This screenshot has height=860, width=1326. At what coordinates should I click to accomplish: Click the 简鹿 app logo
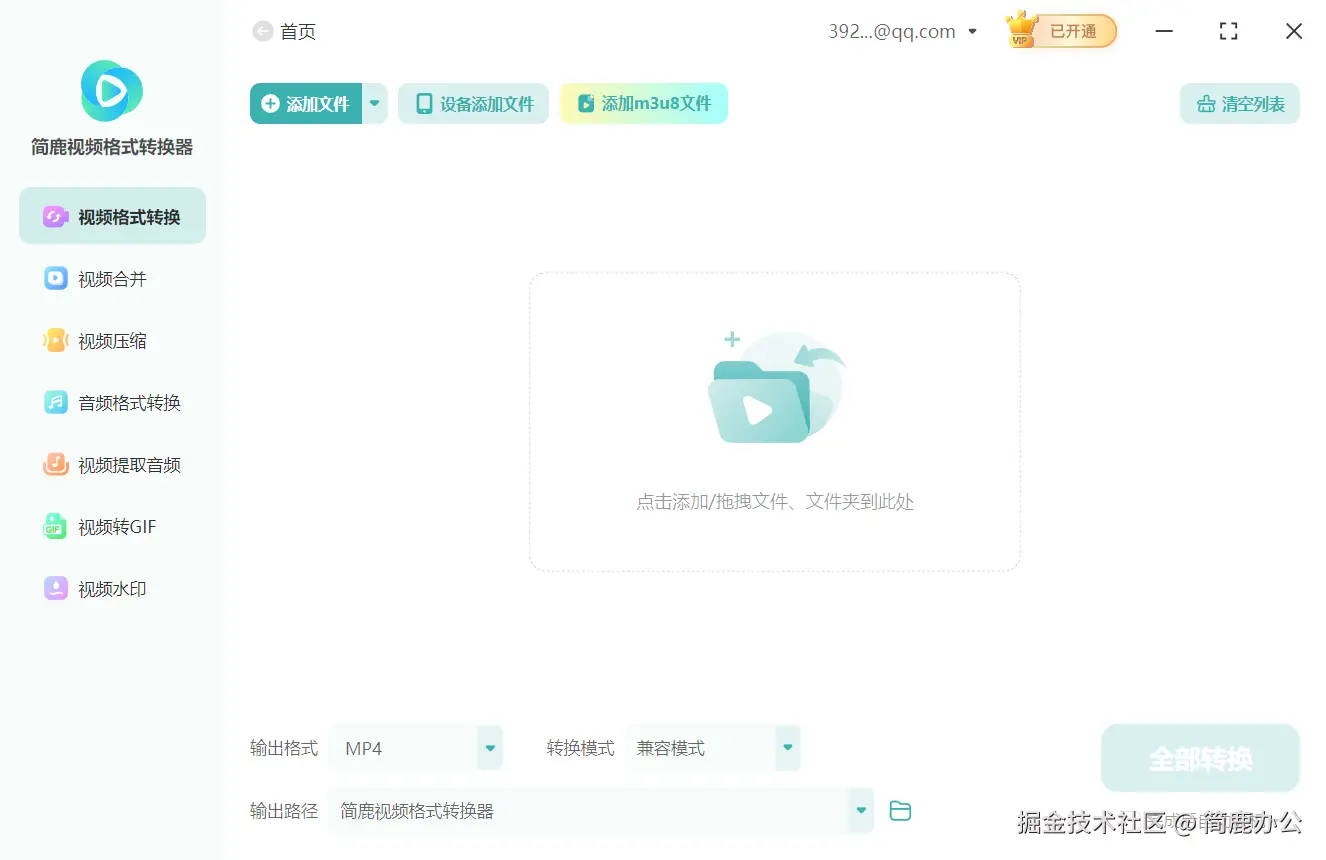(110, 91)
